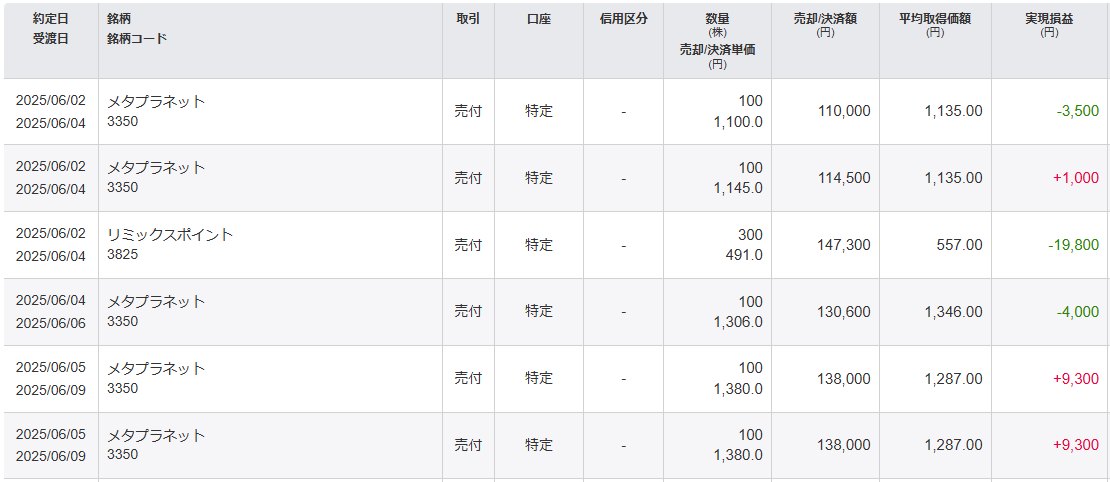Click the 実現損益 column header
This screenshot has width=1110, height=482.
(1049, 18)
